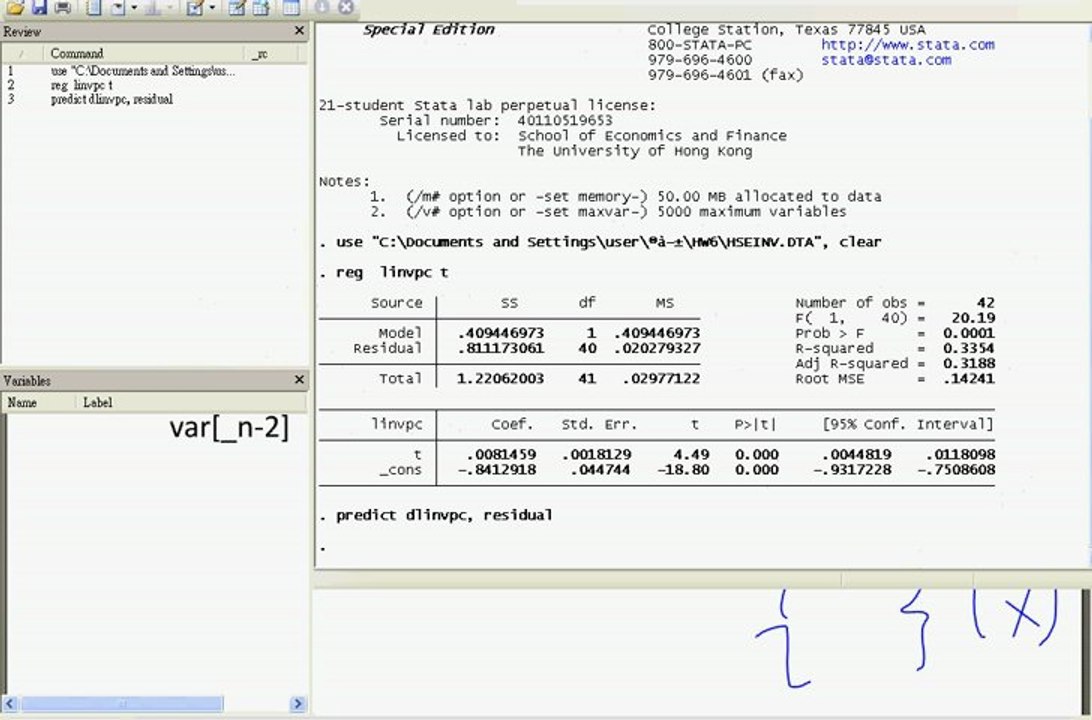Click the Prob > F value 0.0001
Screen dimensions: 1092x720
969,333
